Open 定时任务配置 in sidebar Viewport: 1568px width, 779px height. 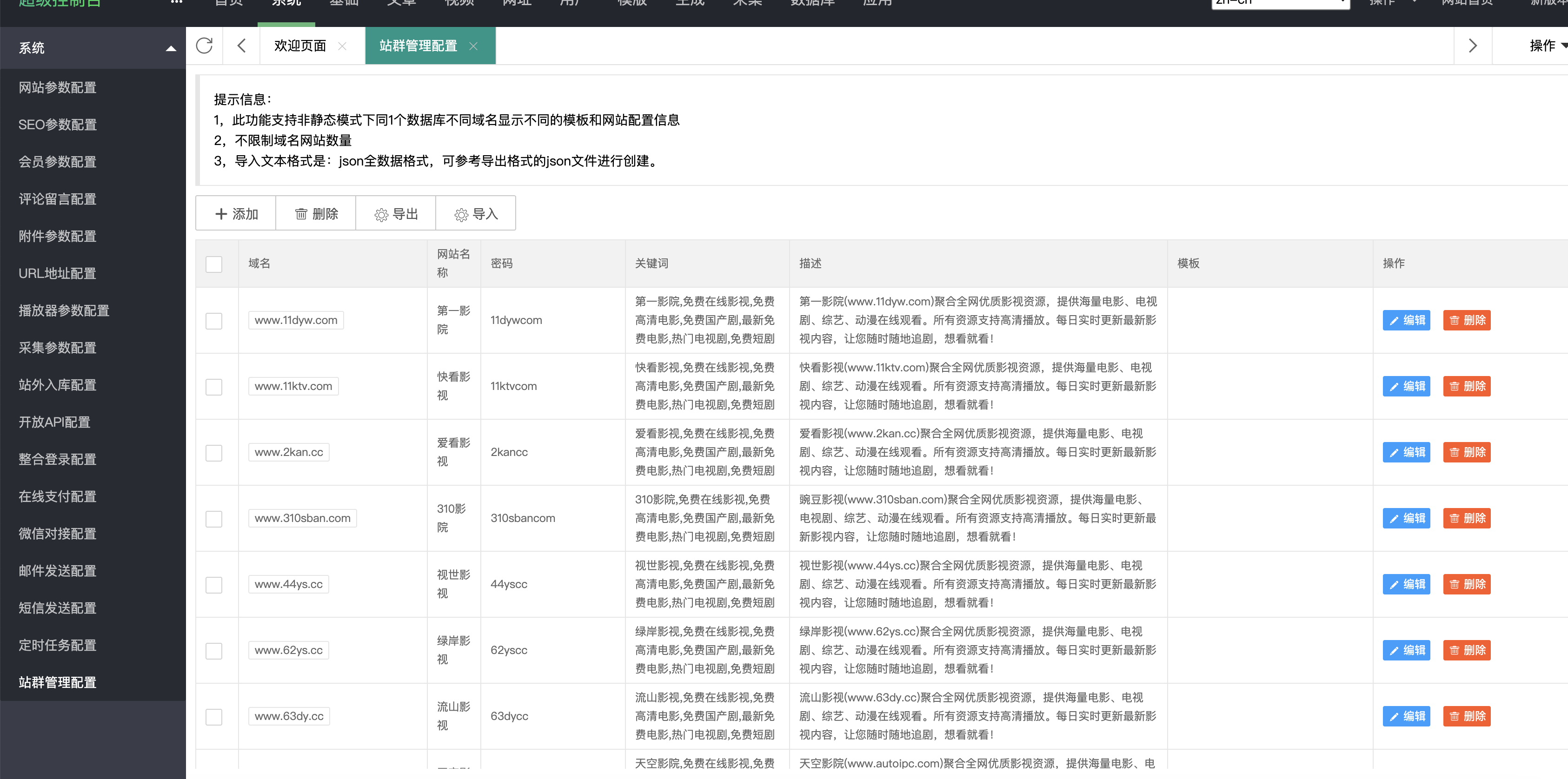click(x=93, y=645)
